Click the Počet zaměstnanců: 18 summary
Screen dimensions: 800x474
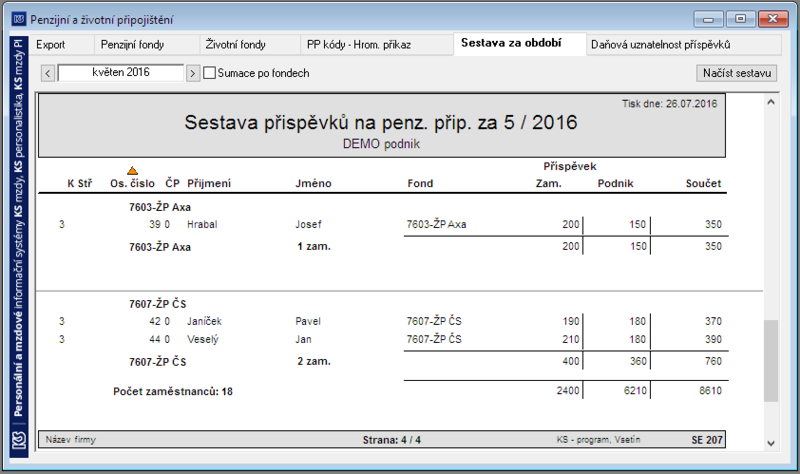[173, 391]
